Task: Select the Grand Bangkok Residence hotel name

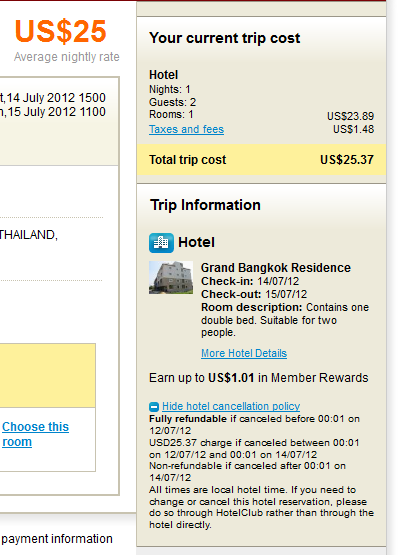Action: pos(276,268)
